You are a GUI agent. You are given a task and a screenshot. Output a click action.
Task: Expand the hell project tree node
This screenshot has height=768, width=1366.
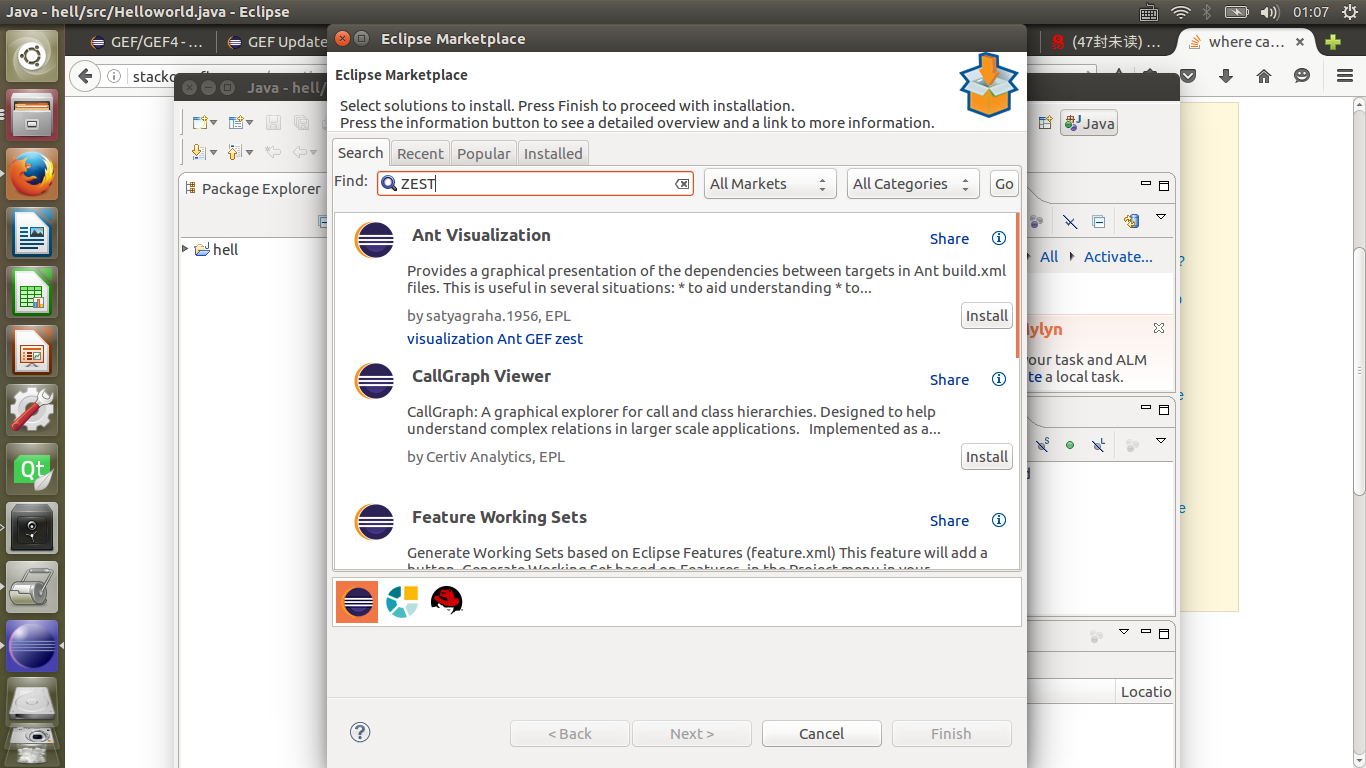click(x=185, y=248)
